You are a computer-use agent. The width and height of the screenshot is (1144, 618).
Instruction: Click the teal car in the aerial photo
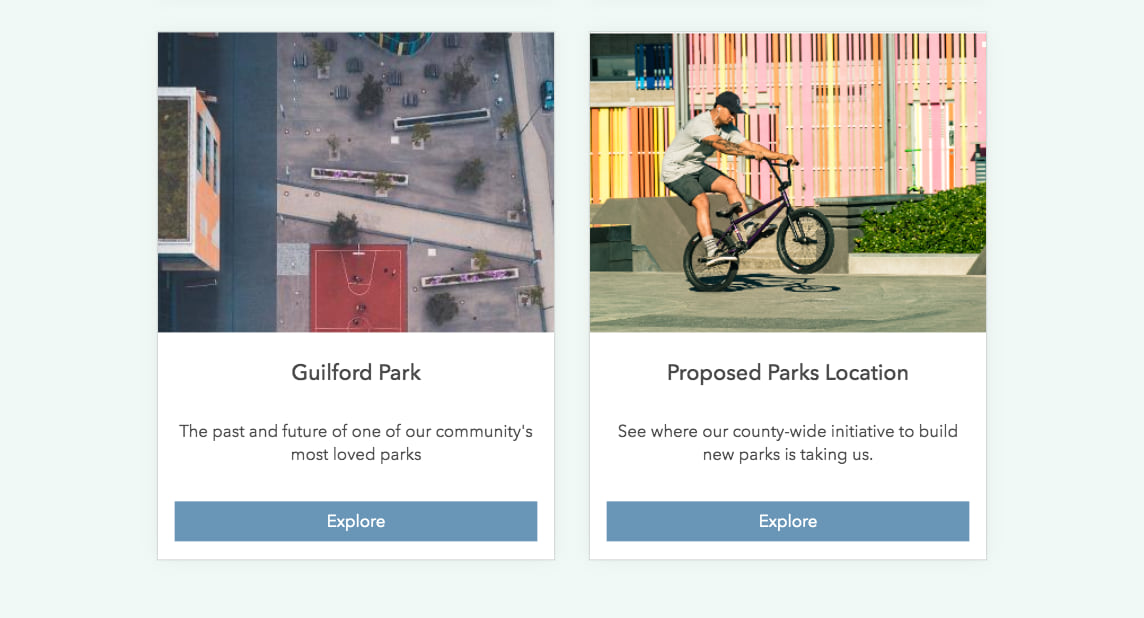(546, 95)
